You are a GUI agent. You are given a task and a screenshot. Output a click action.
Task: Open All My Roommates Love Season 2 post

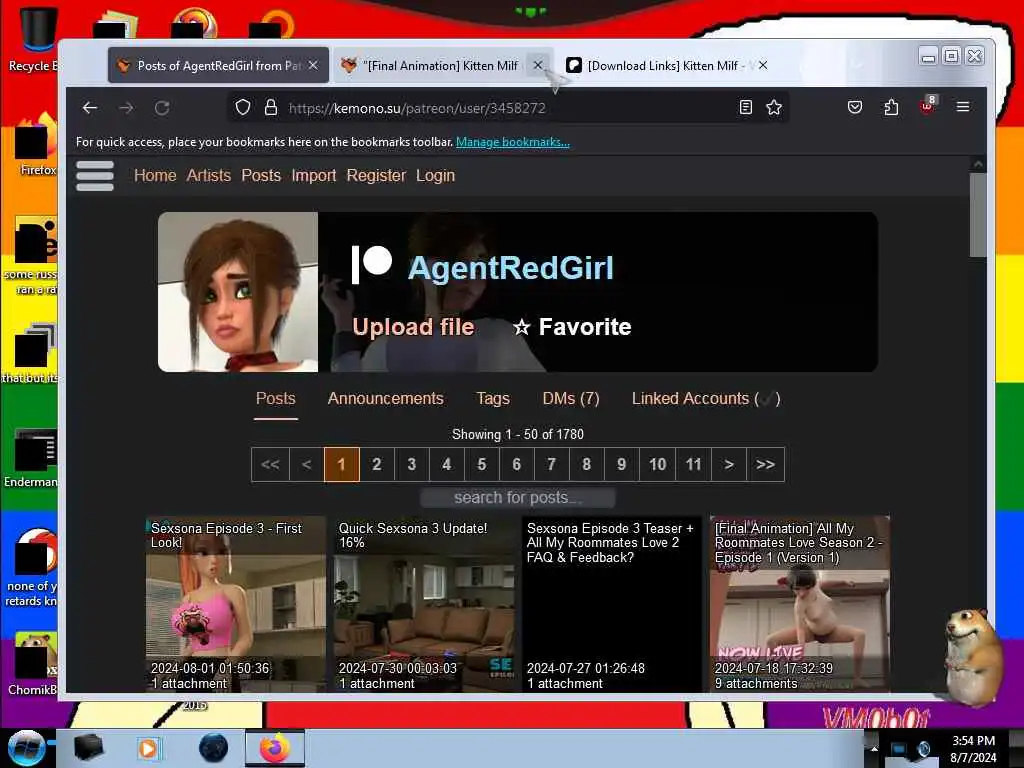pos(799,604)
